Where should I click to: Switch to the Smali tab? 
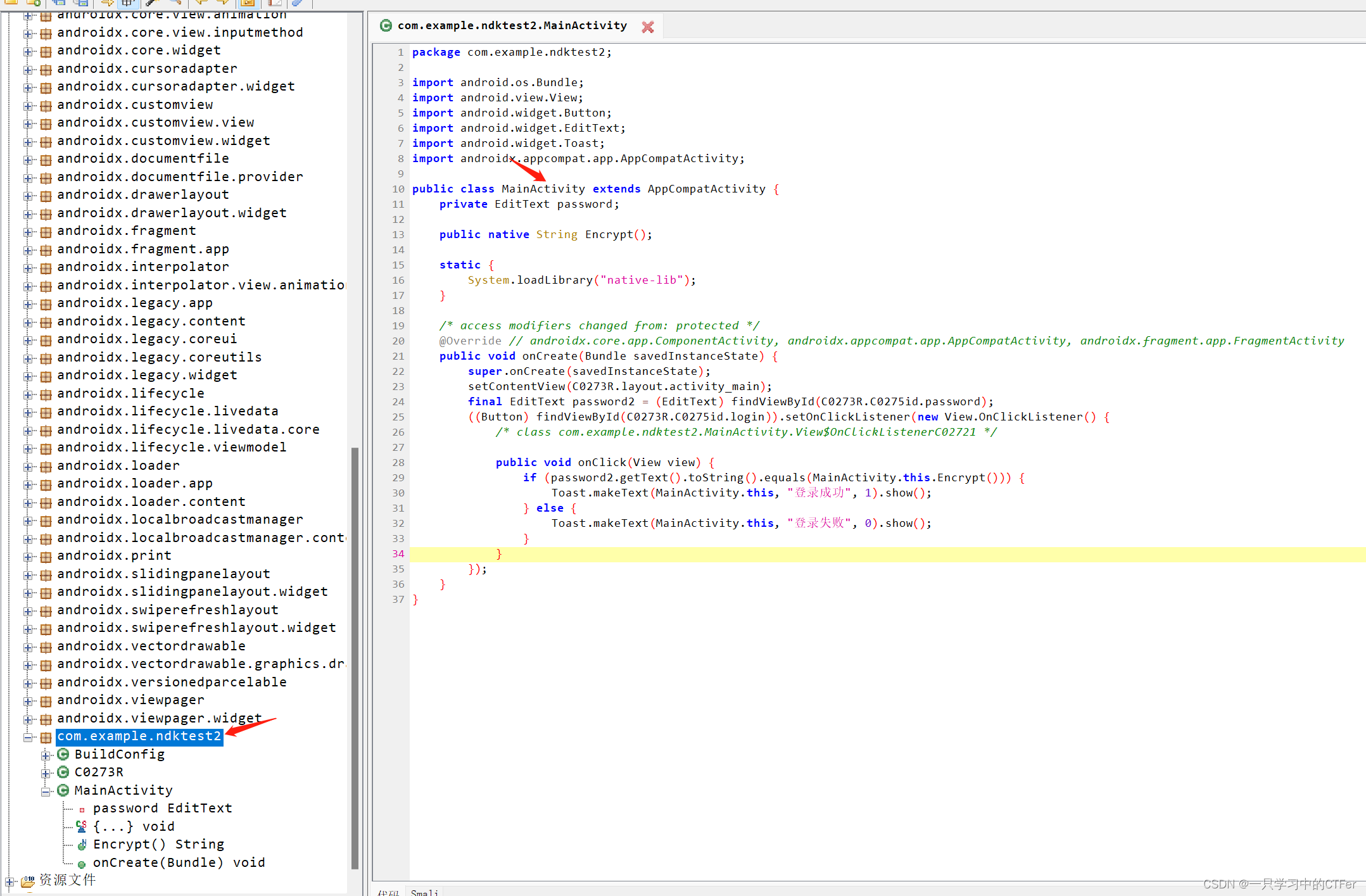424,892
